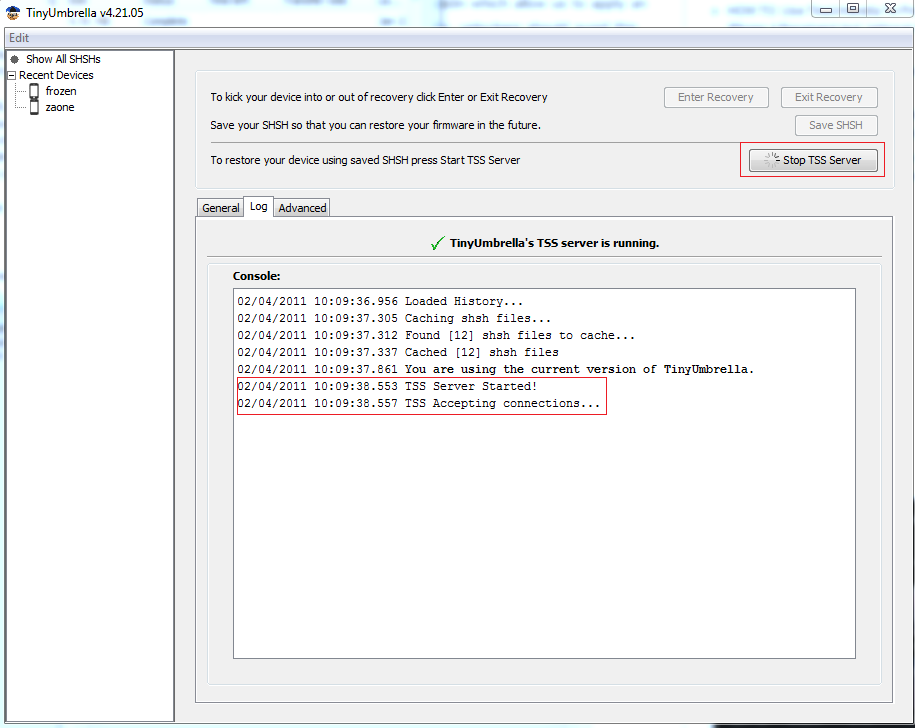
Task: Select the zaone device phone icon
Action: click(x=34, y=107)
